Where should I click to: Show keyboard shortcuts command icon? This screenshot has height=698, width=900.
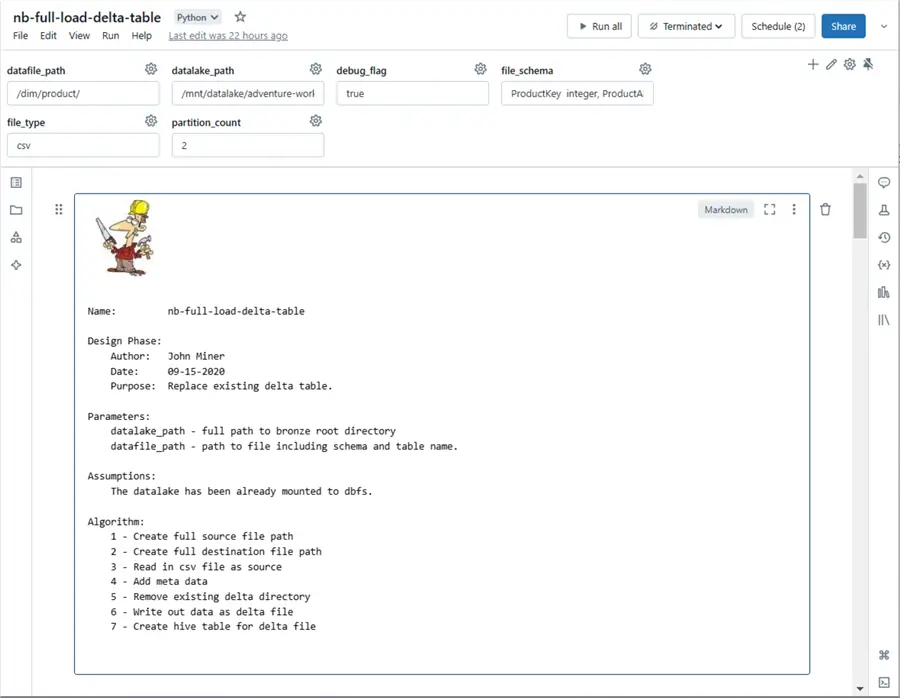884,655
